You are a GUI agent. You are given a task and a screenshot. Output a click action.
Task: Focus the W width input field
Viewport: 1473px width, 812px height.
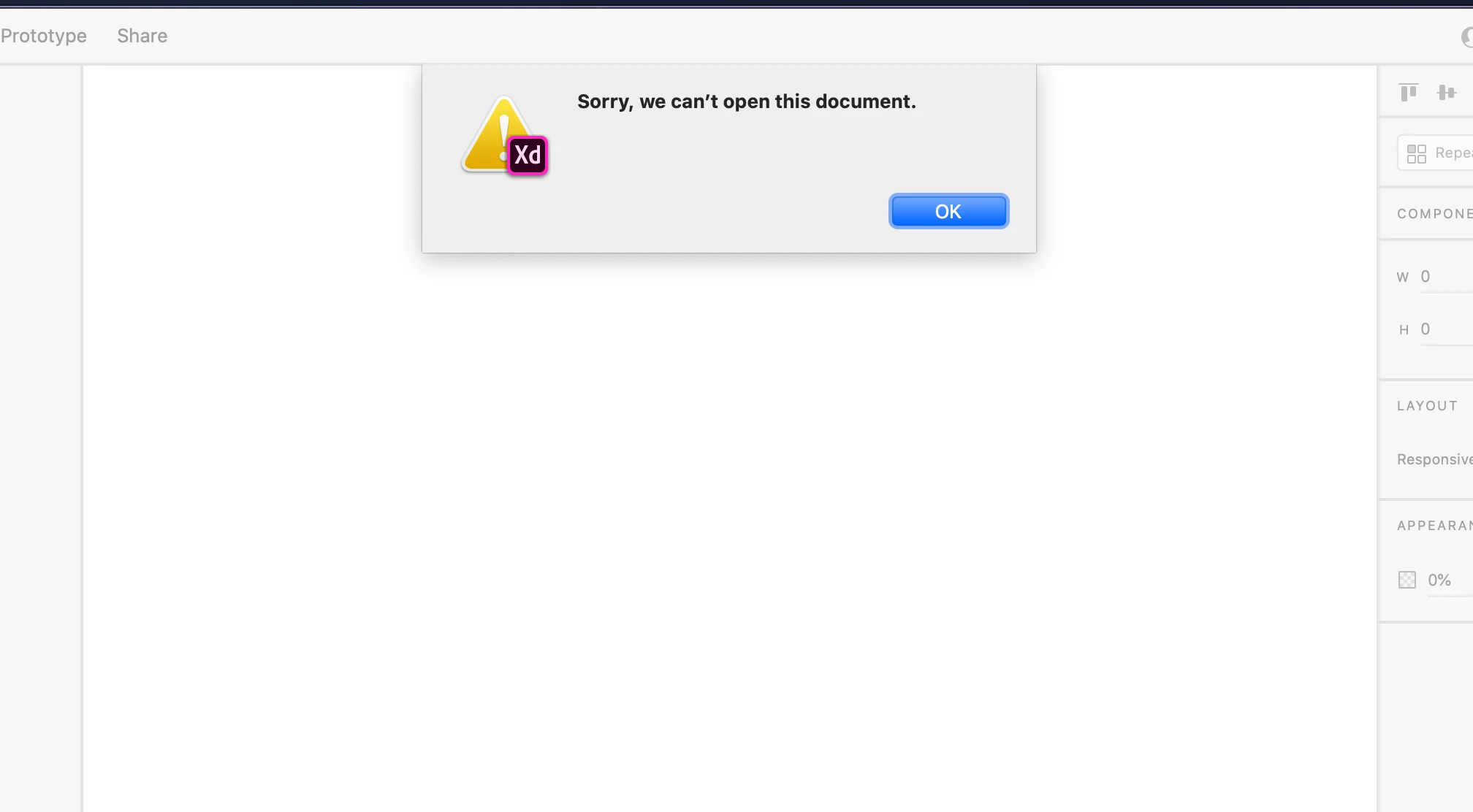(x=1446, y=277)
